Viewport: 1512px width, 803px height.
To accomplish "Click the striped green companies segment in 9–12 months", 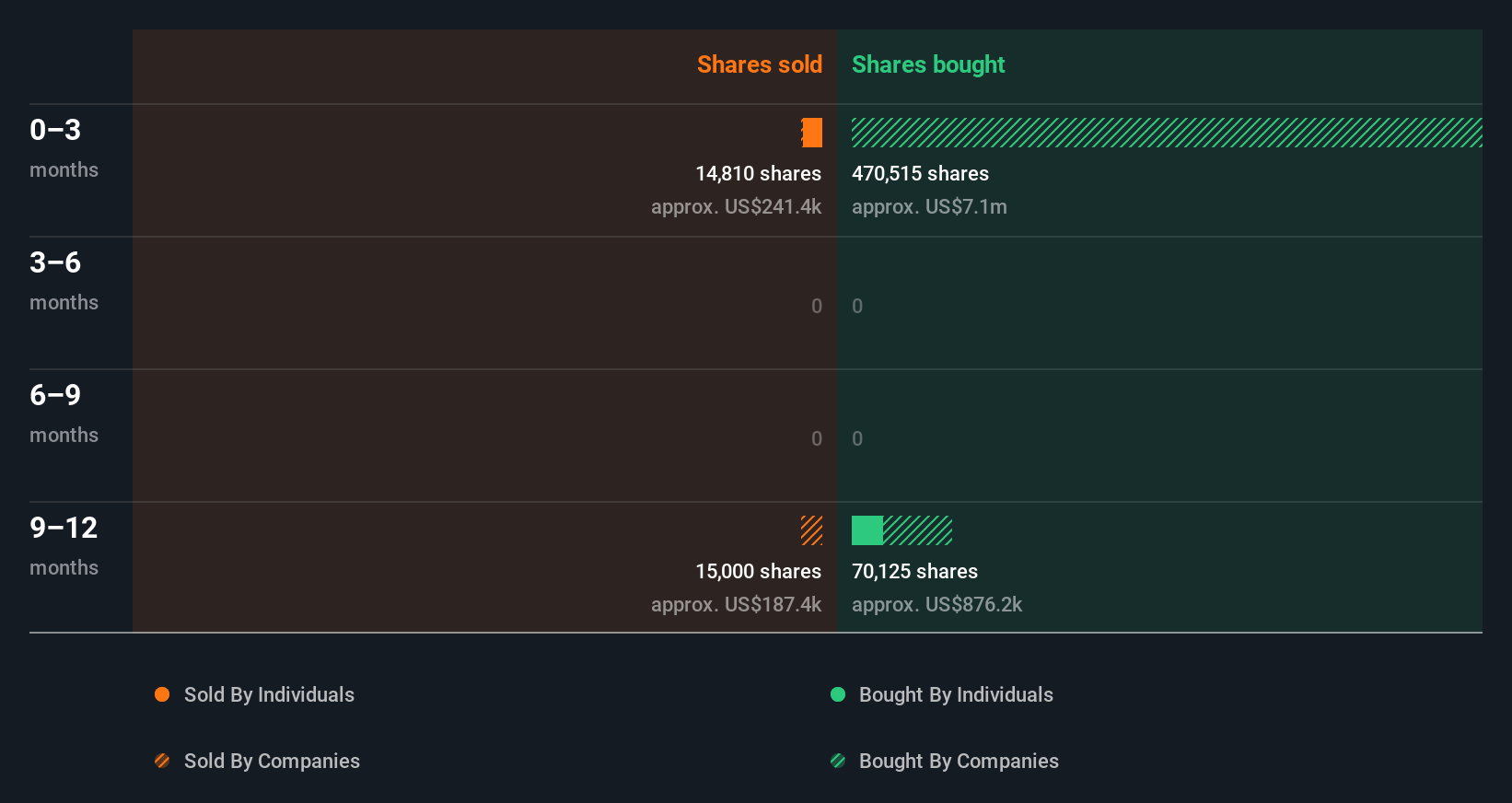I will (x=917, y=530).
